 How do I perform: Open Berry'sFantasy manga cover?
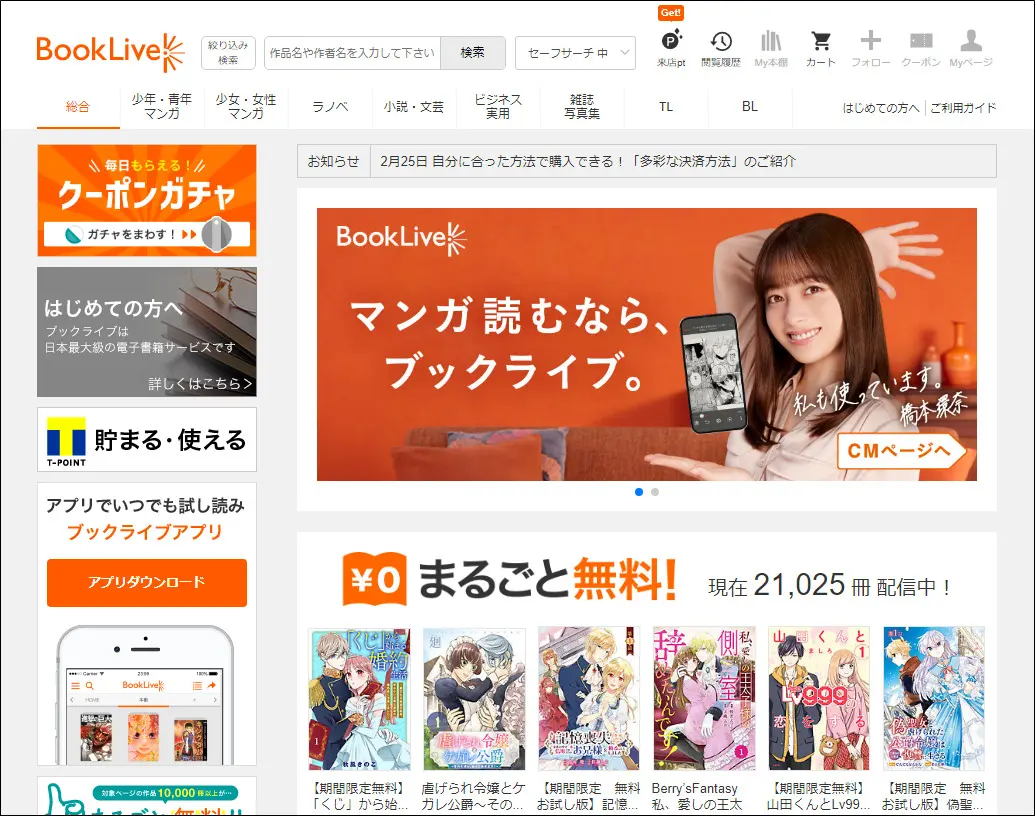coord(704,698)
